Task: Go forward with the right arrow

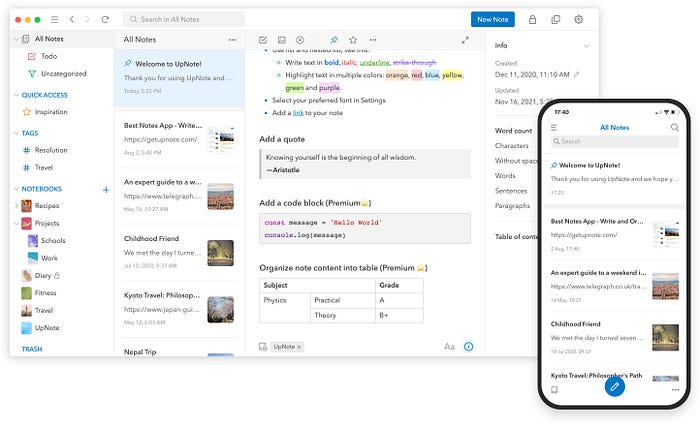Action: click(87, 19)
